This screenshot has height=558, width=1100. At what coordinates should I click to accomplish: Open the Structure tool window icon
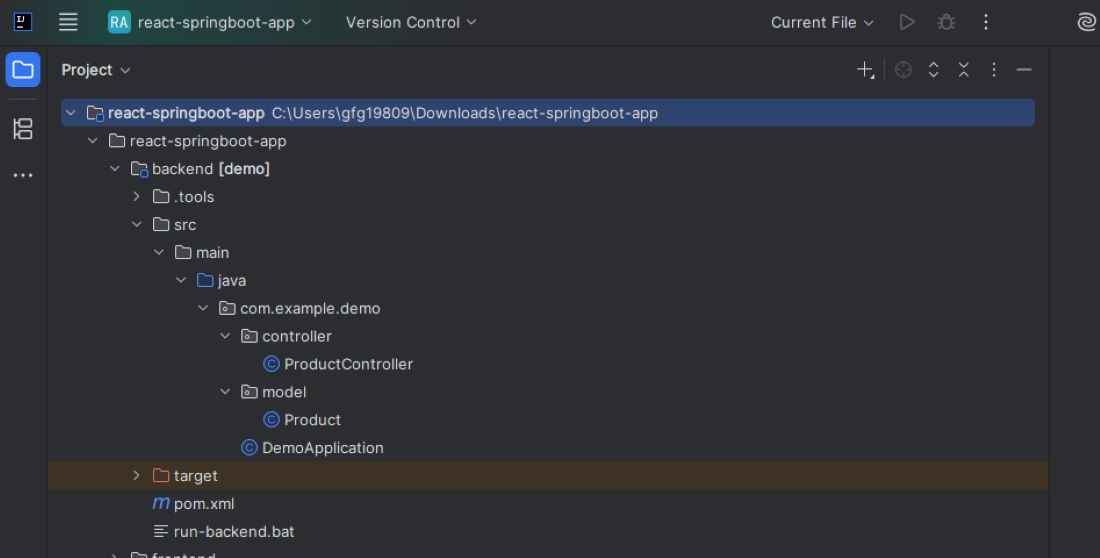coord(22,128)
